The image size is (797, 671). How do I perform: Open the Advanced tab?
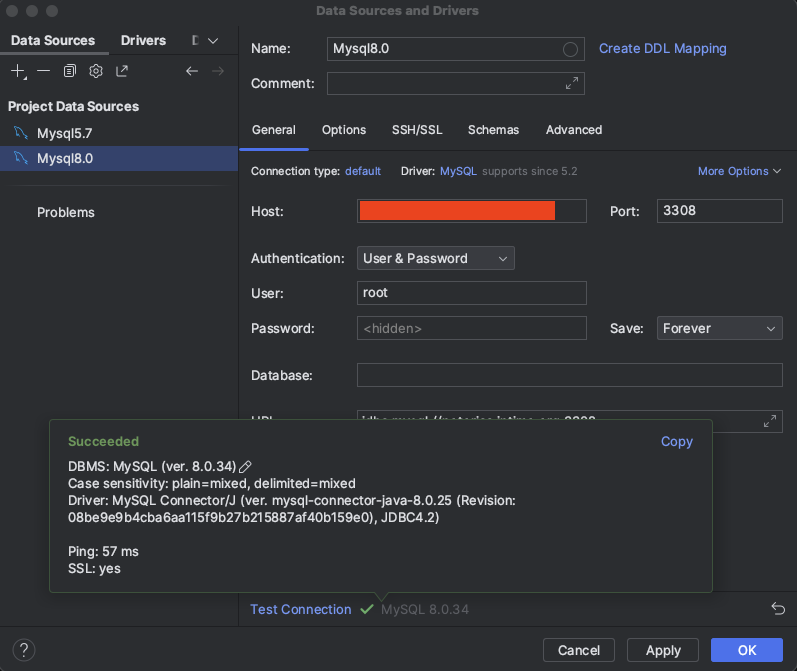[574, 130]
